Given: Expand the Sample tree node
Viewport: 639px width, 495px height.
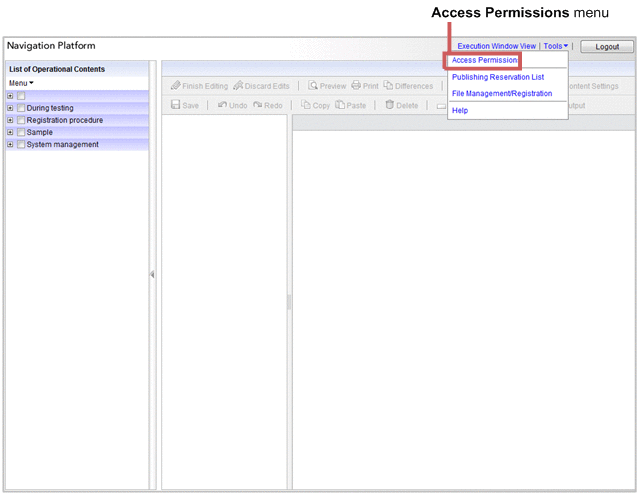Looking at the screenshot, I should [x=10, y=132].
